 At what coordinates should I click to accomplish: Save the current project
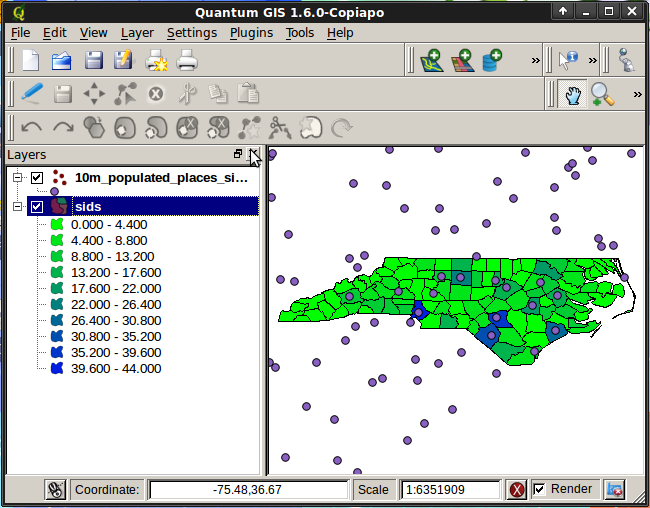tap(94, 61)
